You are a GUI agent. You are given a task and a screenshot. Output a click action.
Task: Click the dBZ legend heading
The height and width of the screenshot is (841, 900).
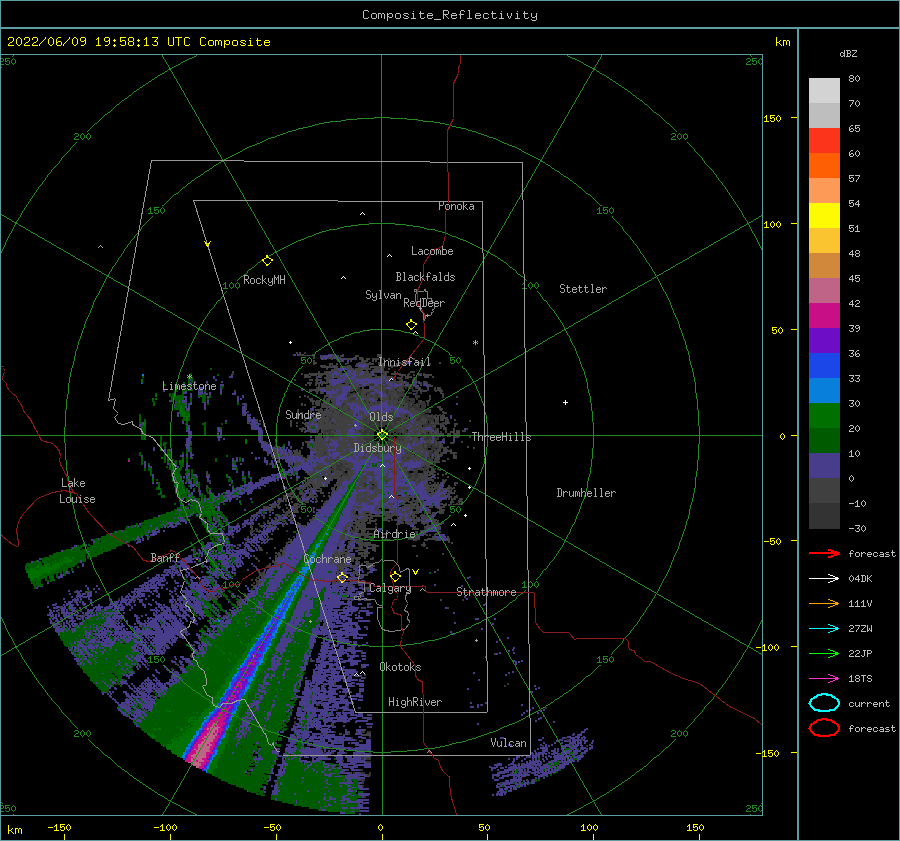pos(848,53)
